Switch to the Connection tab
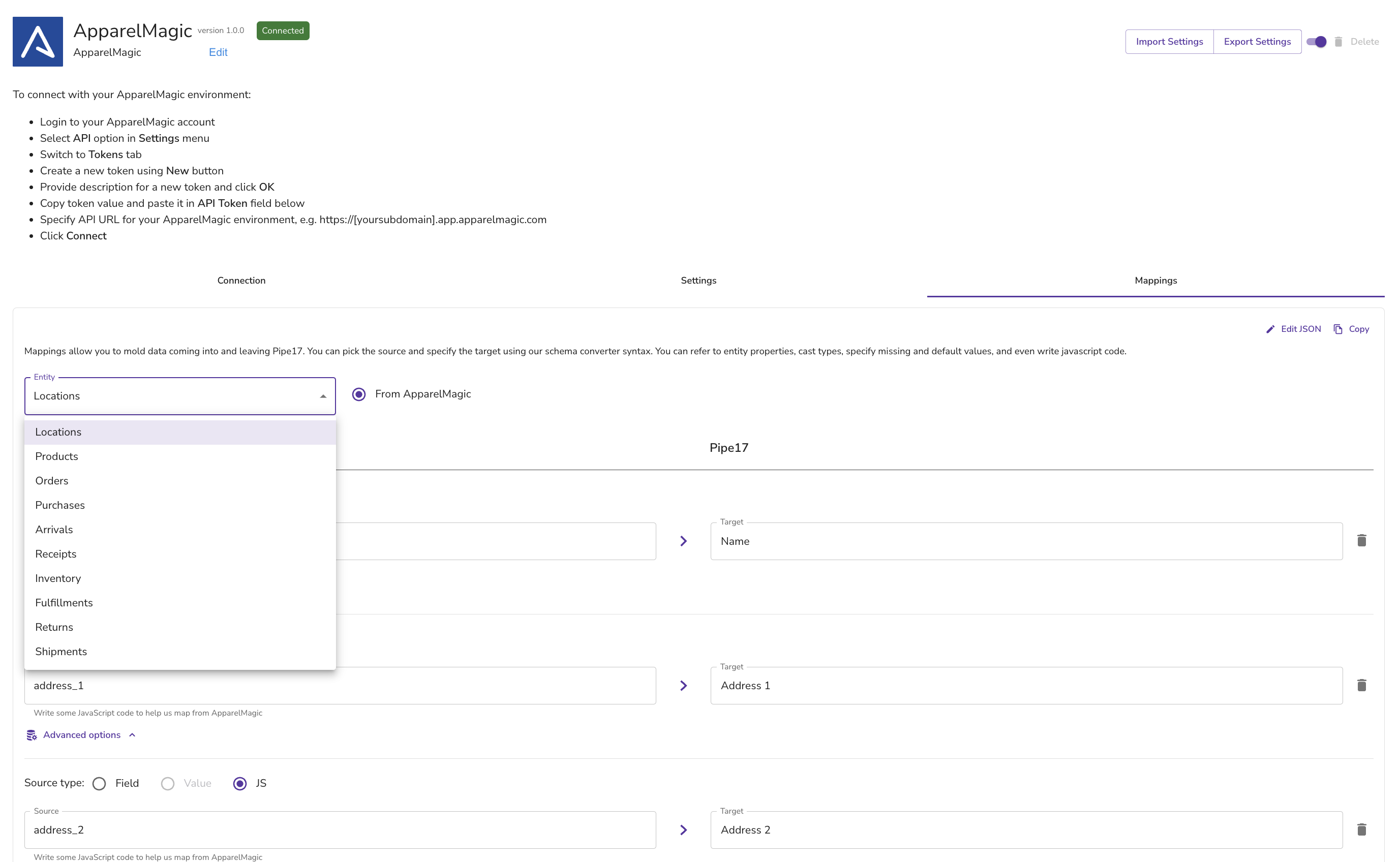 [x=241, y=280]
